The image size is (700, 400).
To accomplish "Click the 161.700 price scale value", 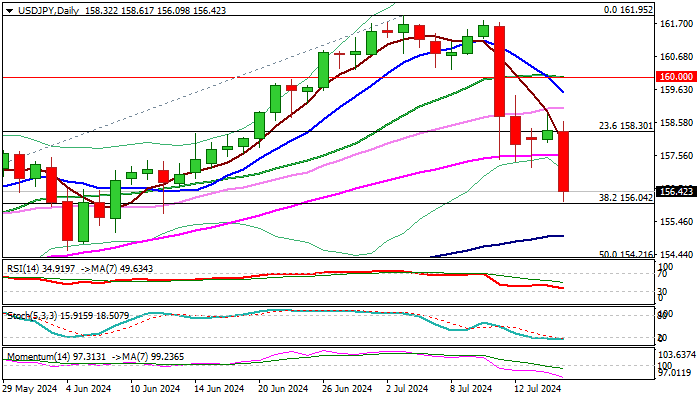I will click(676, 23).
